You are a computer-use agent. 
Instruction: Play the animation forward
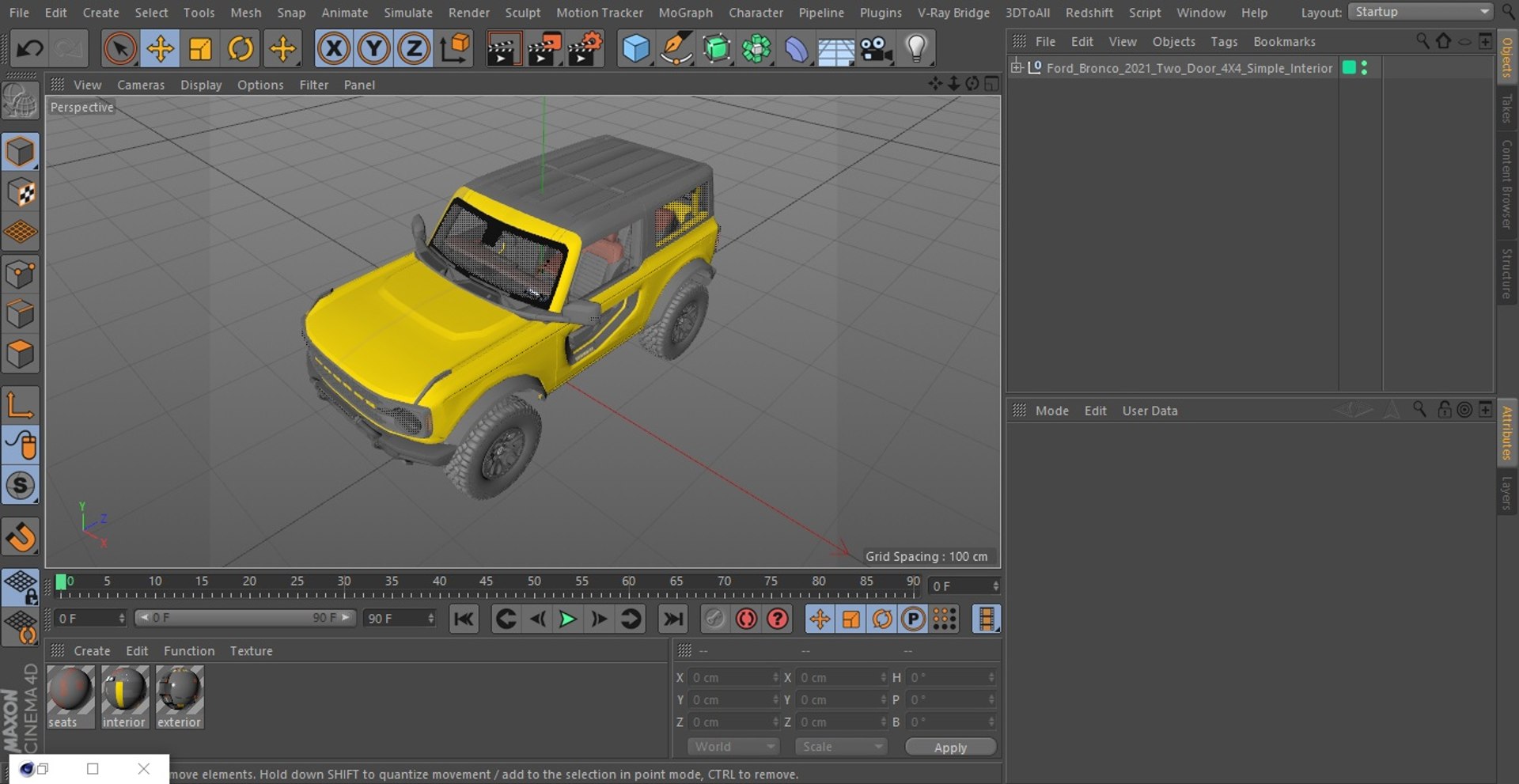(x=568, y=619)
